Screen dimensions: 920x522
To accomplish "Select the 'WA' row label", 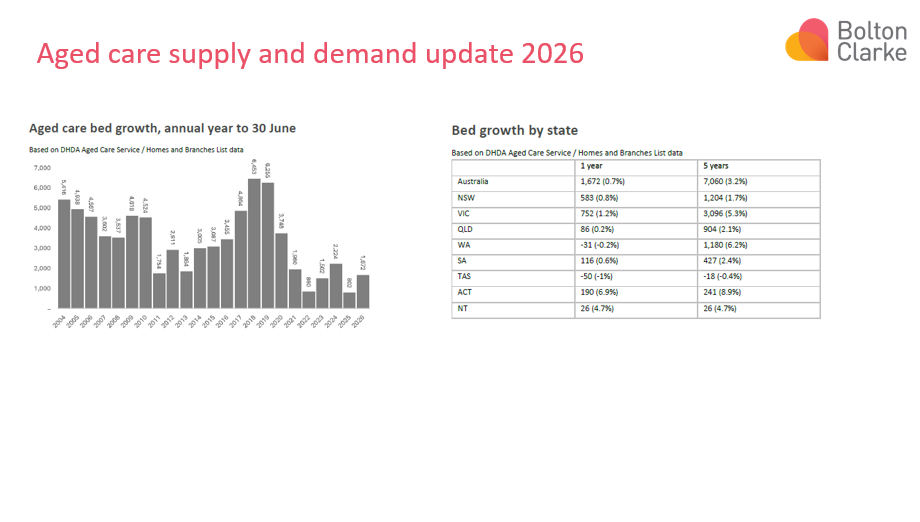I will tap(464, 245).
